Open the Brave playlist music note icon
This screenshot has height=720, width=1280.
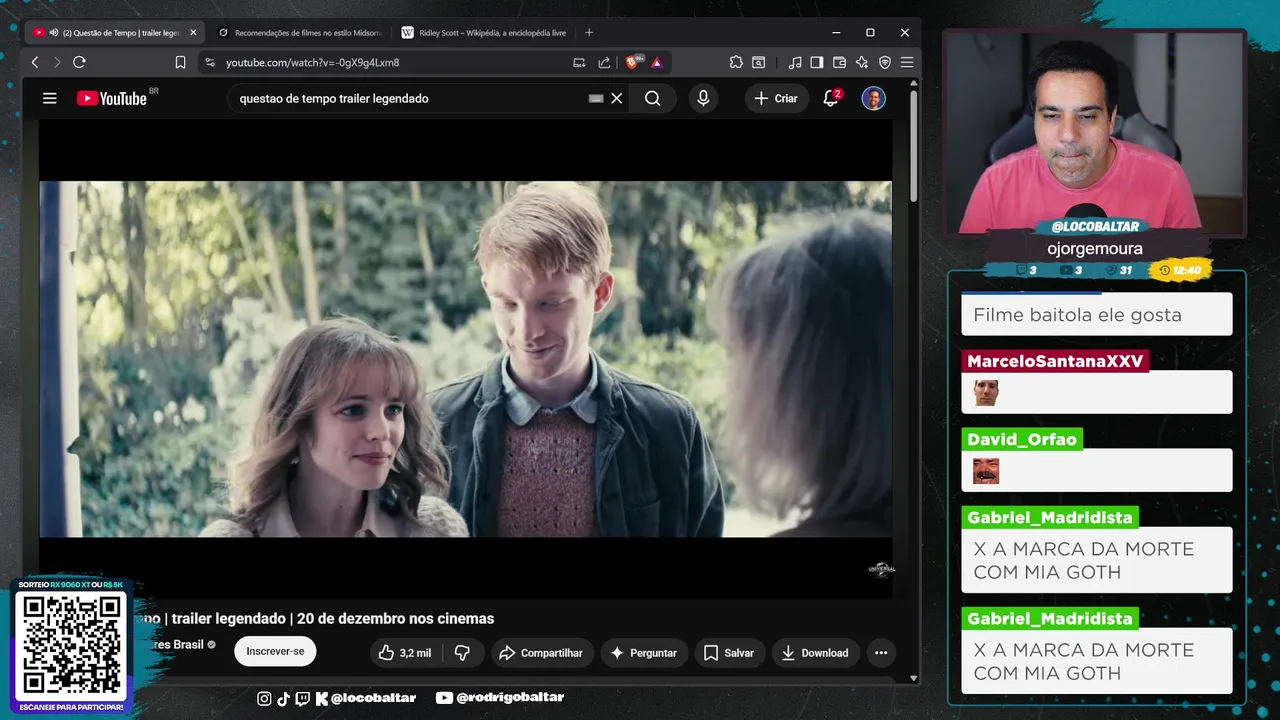(795, 62)
